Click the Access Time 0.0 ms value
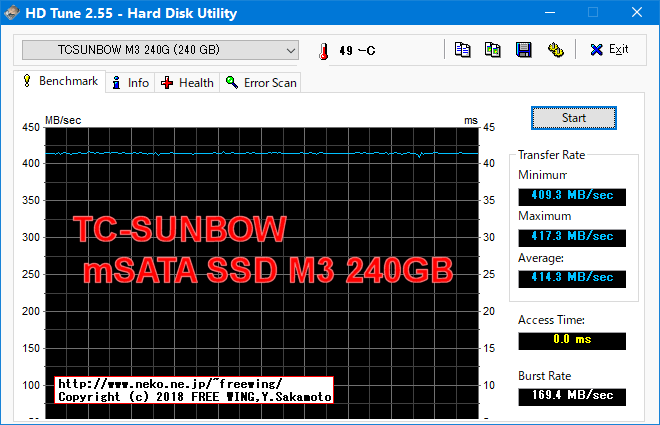This screenshot has height=425, width=660. (x=572, y=341)
